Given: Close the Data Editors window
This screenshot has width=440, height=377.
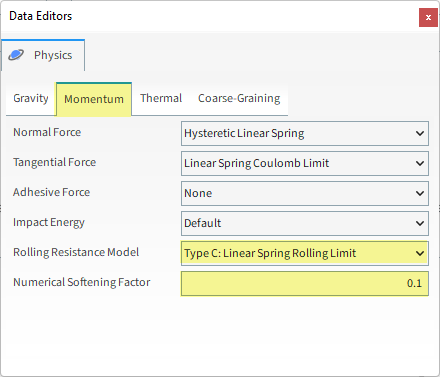Looking at the screenshot, I should [x=428, y=17].
